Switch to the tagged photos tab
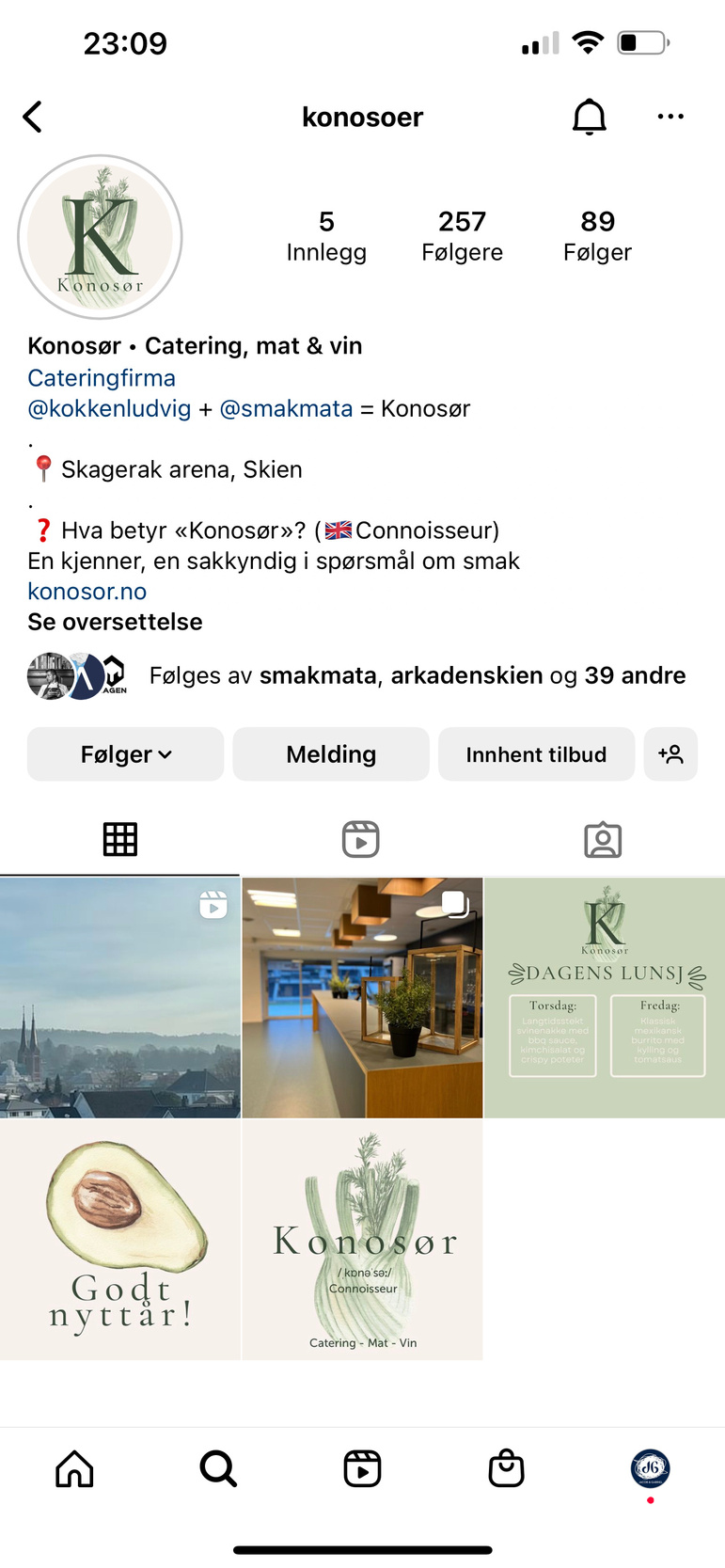Screen dimensions: 725x1568 [603, 839]
